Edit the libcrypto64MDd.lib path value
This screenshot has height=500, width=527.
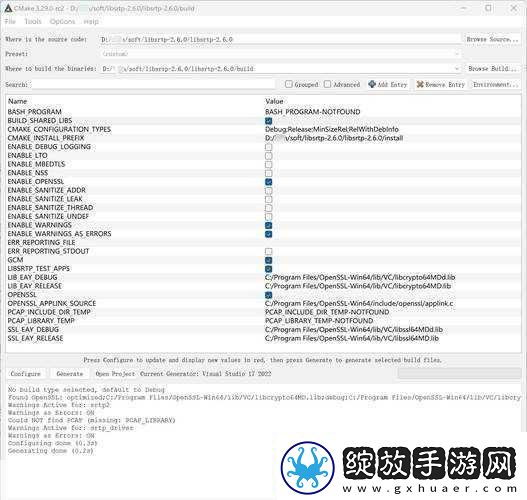360,277
